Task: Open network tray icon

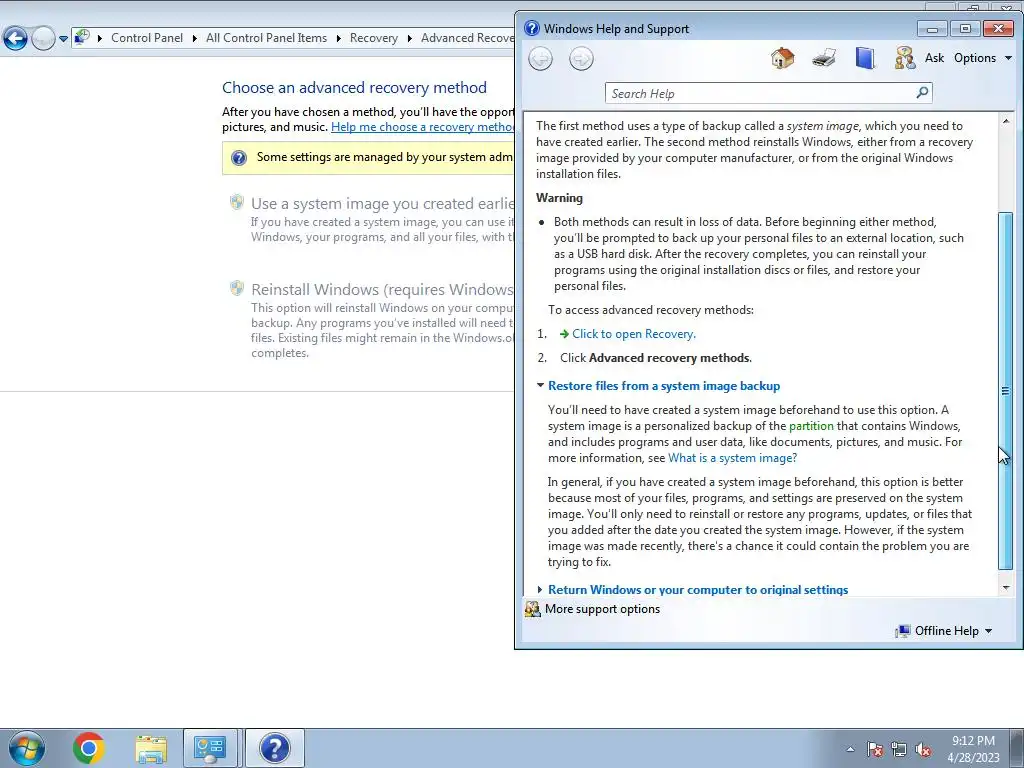Action: 899,749
